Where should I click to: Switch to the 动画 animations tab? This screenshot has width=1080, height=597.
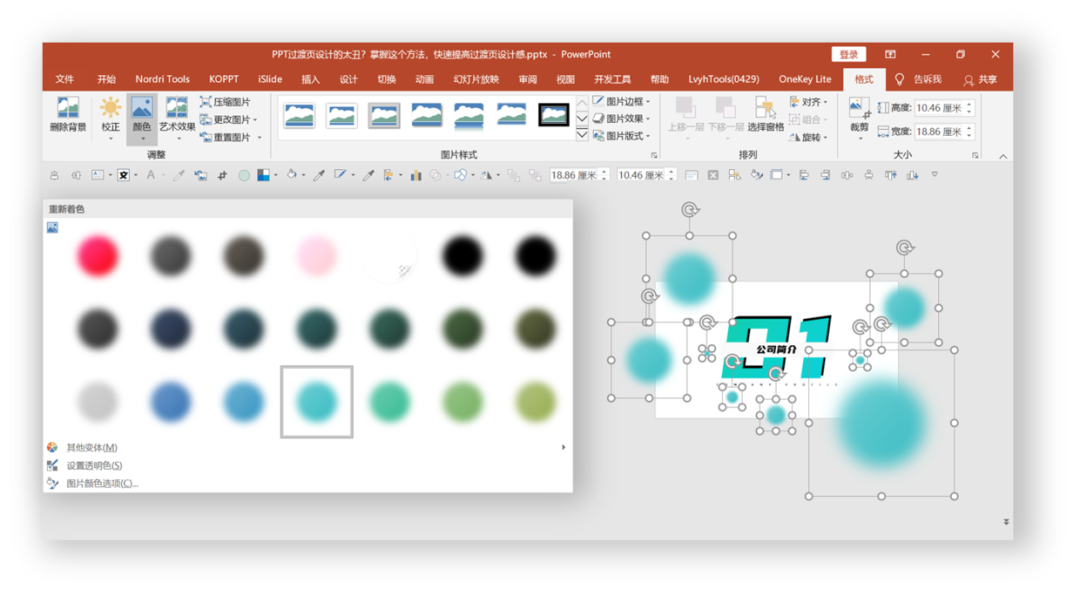point(424,79)
